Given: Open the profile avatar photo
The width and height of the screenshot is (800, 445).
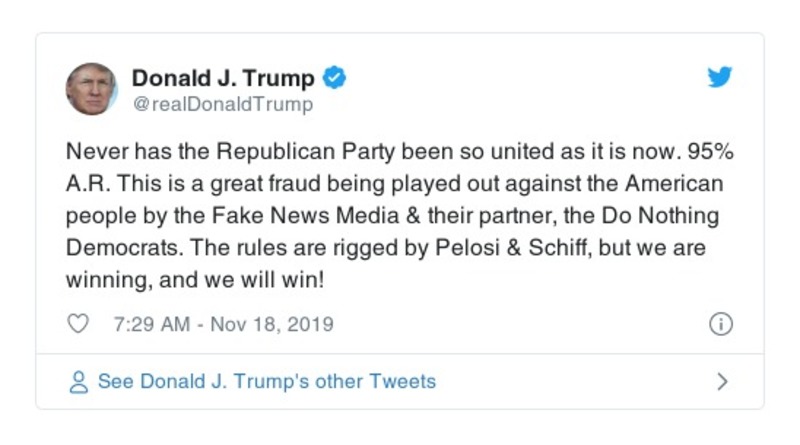Looking at the screenshot, I should (x=91, y=89).
